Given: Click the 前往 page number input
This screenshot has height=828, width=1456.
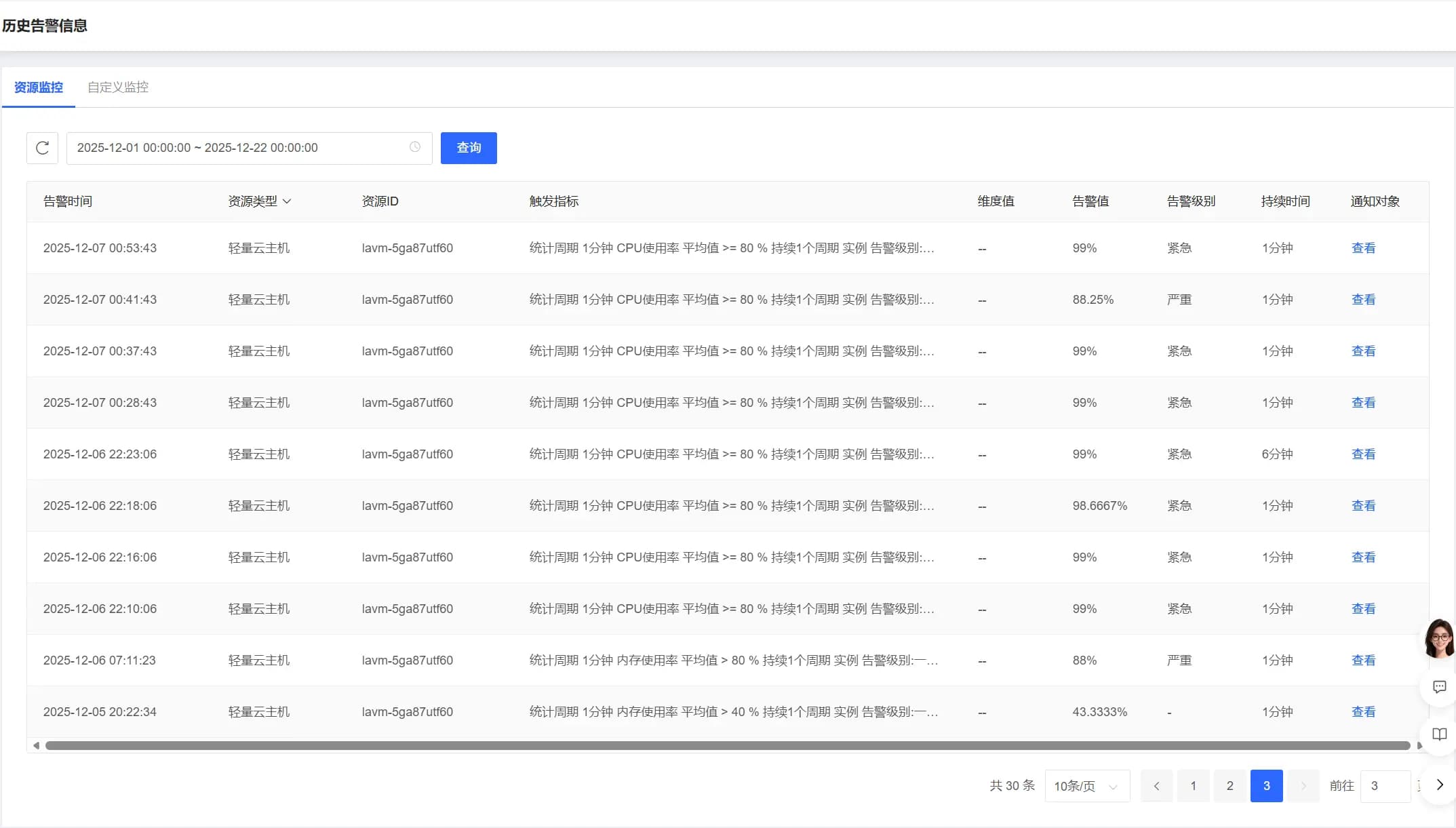Looking at the screenshot, I should tap(1385, 786).
